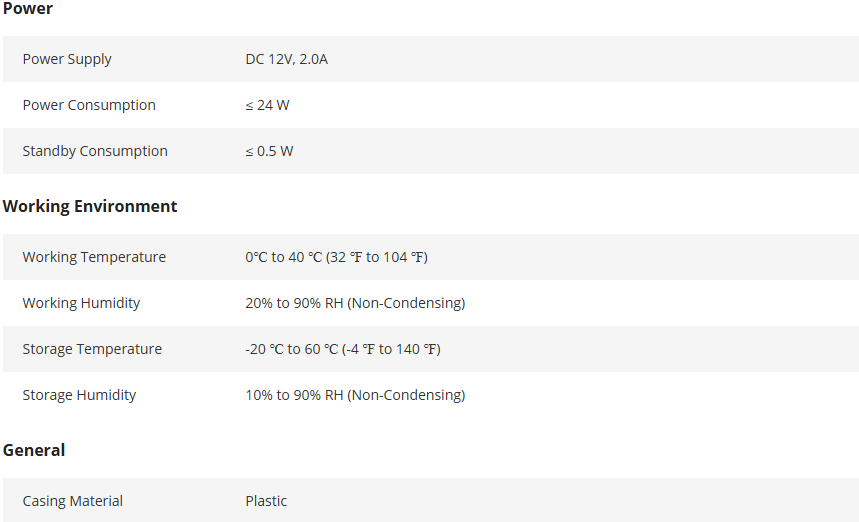Click the ≤ 24 W value
This screenshot has width=859, height=522.
click(x=267, y=105)
